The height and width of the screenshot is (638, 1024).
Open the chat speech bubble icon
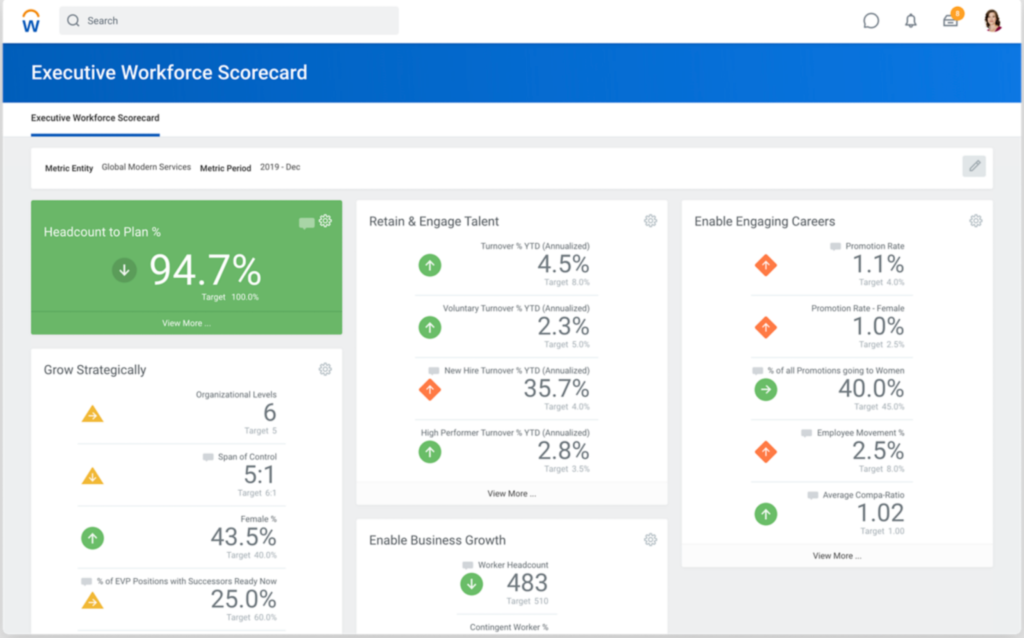[x=871, y=20]
